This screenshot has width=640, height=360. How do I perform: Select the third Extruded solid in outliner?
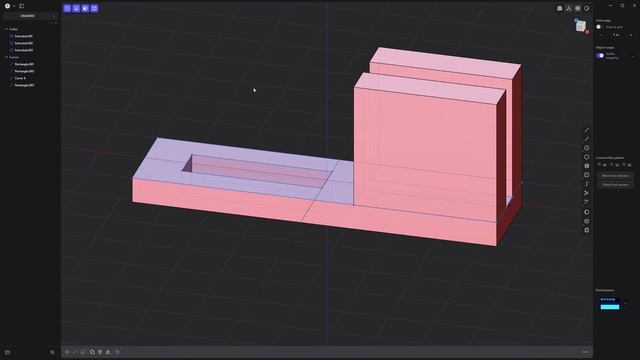tap(24, 50)
